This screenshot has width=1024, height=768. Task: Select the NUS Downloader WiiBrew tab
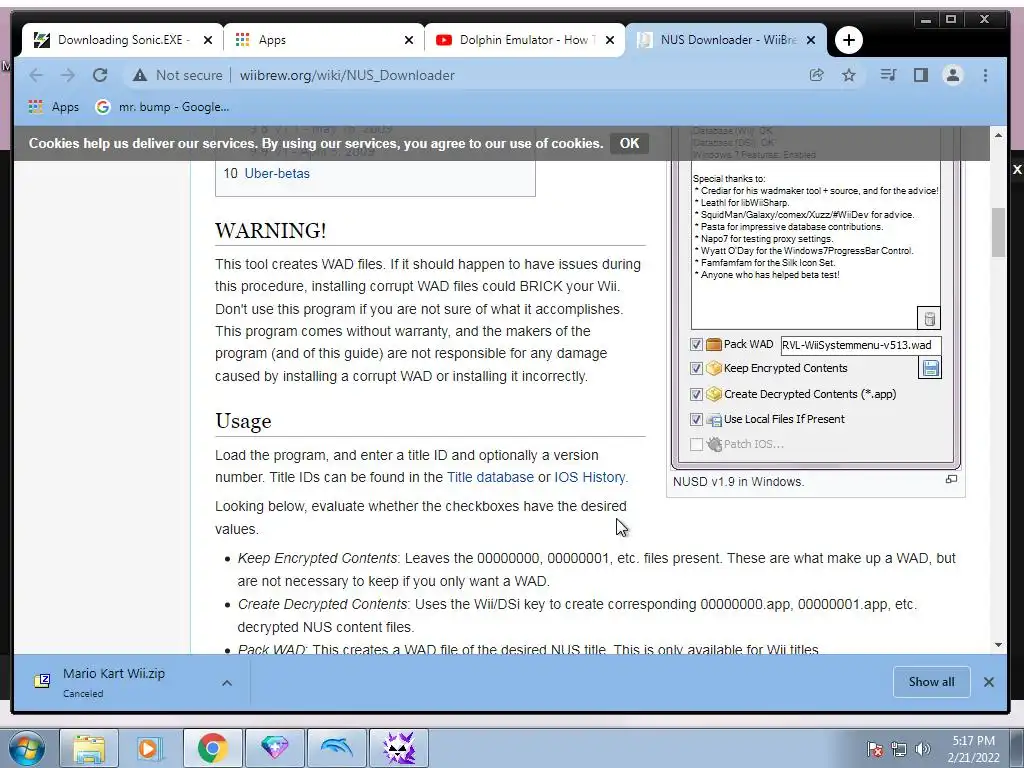pos(725,40)
